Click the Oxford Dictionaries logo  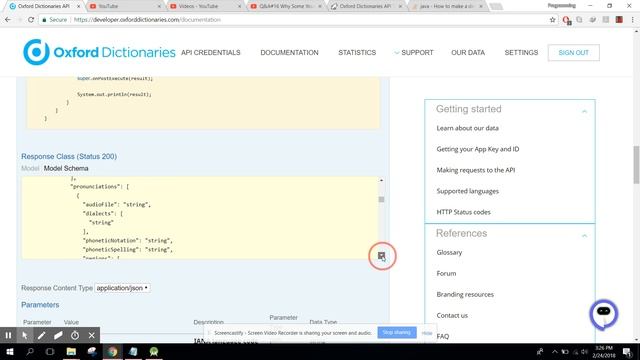pyautogui.click(x=99, y=52)
